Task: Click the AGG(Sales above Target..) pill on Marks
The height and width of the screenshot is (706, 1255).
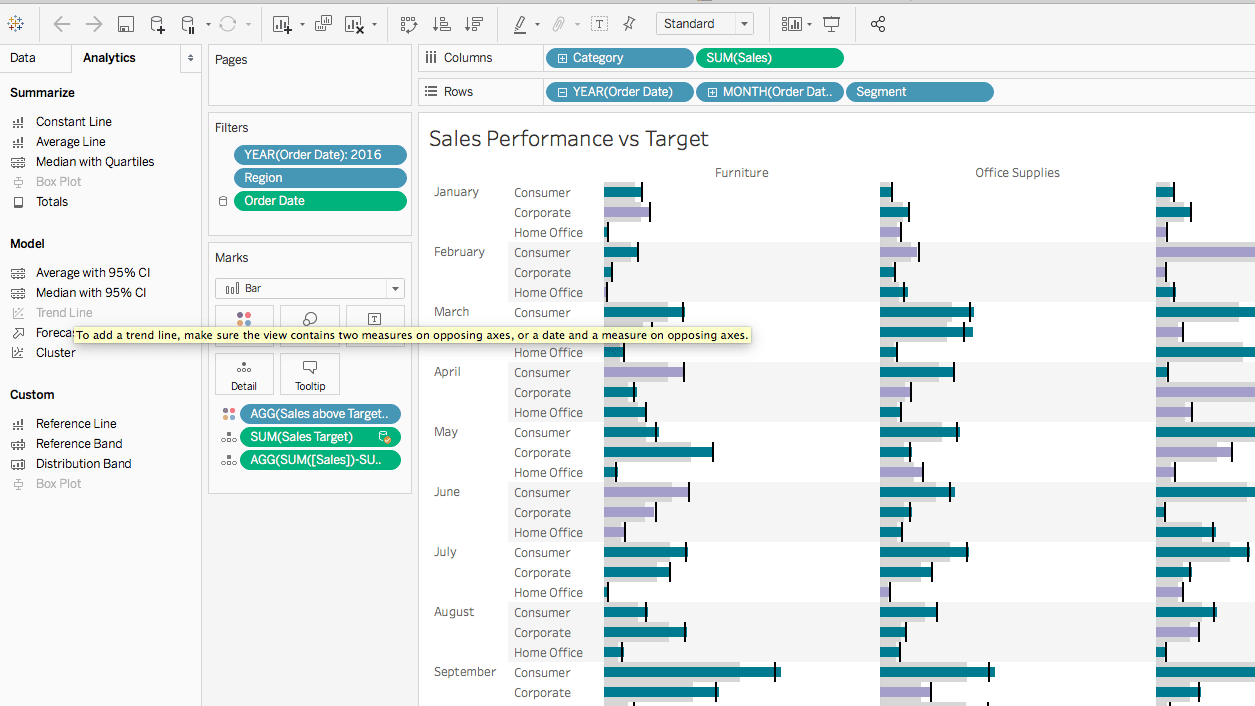Action: point(320,414)
